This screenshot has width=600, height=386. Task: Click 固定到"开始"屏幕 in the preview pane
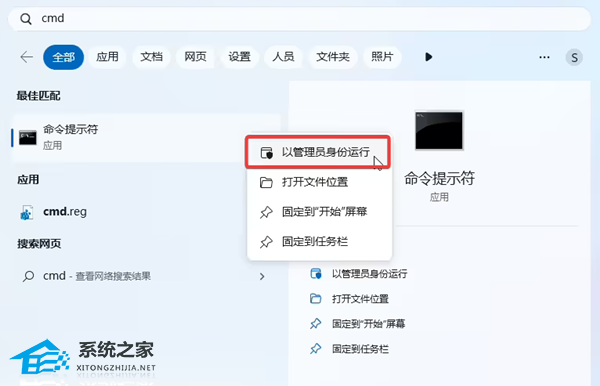[x=368, y=324]
